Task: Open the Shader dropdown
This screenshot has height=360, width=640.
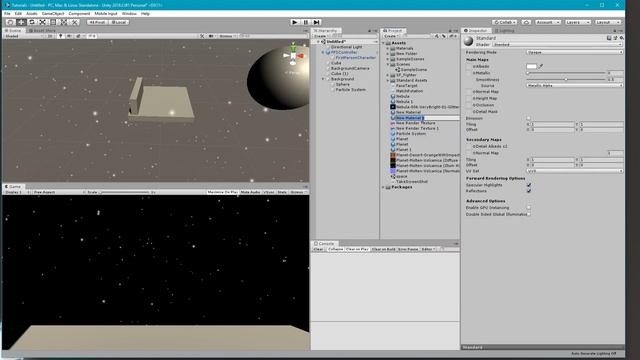Action: coord(558,44)
